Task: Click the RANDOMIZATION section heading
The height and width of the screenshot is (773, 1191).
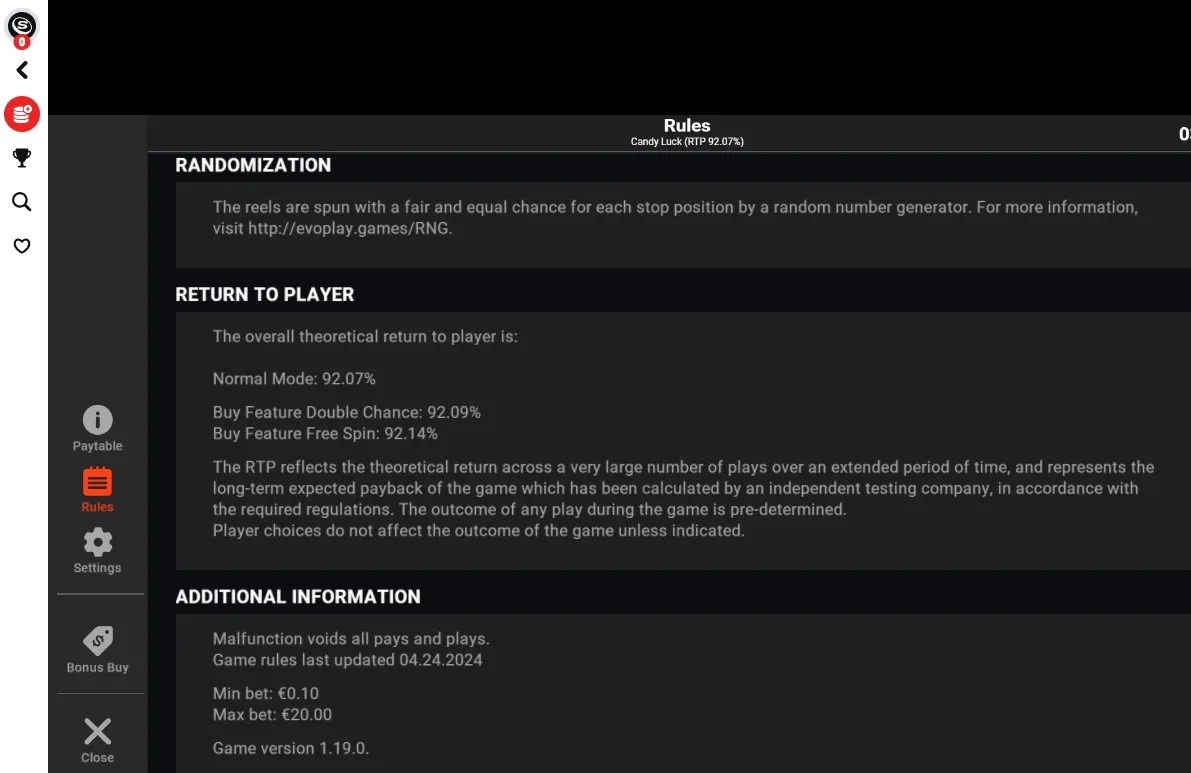Action: [x=253, y=166]
